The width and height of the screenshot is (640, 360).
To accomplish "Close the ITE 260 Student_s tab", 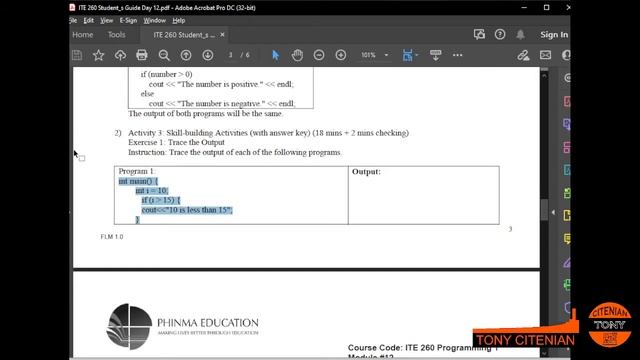I will click(222, 35).
